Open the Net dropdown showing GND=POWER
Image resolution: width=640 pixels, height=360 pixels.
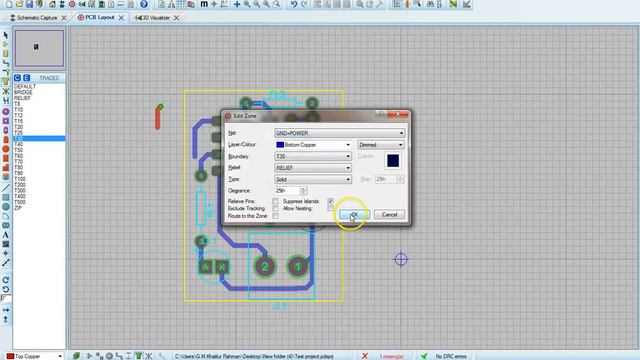click(340, 133)
